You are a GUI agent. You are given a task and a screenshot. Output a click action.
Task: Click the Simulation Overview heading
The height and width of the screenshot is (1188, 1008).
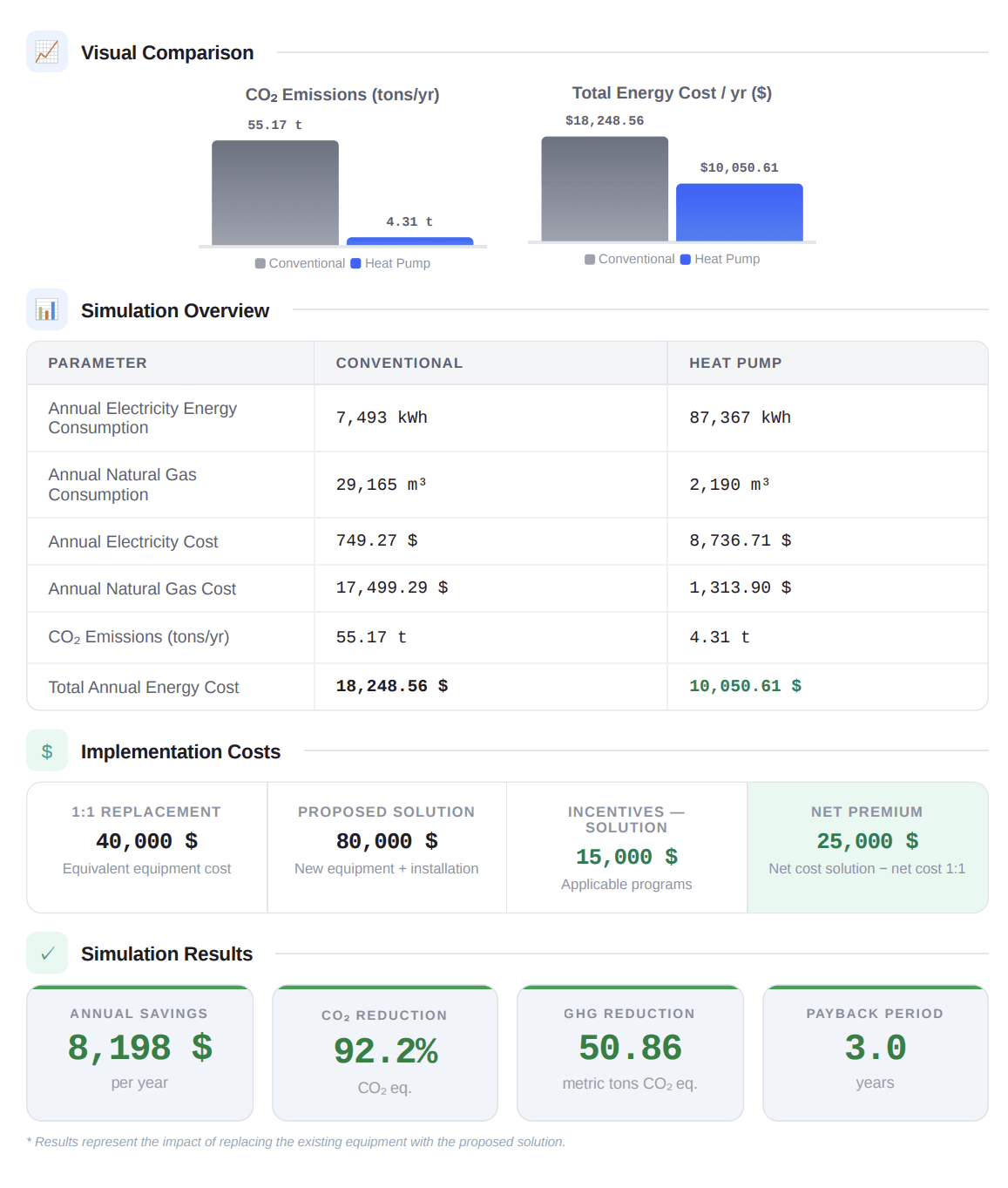coord(175,310)
